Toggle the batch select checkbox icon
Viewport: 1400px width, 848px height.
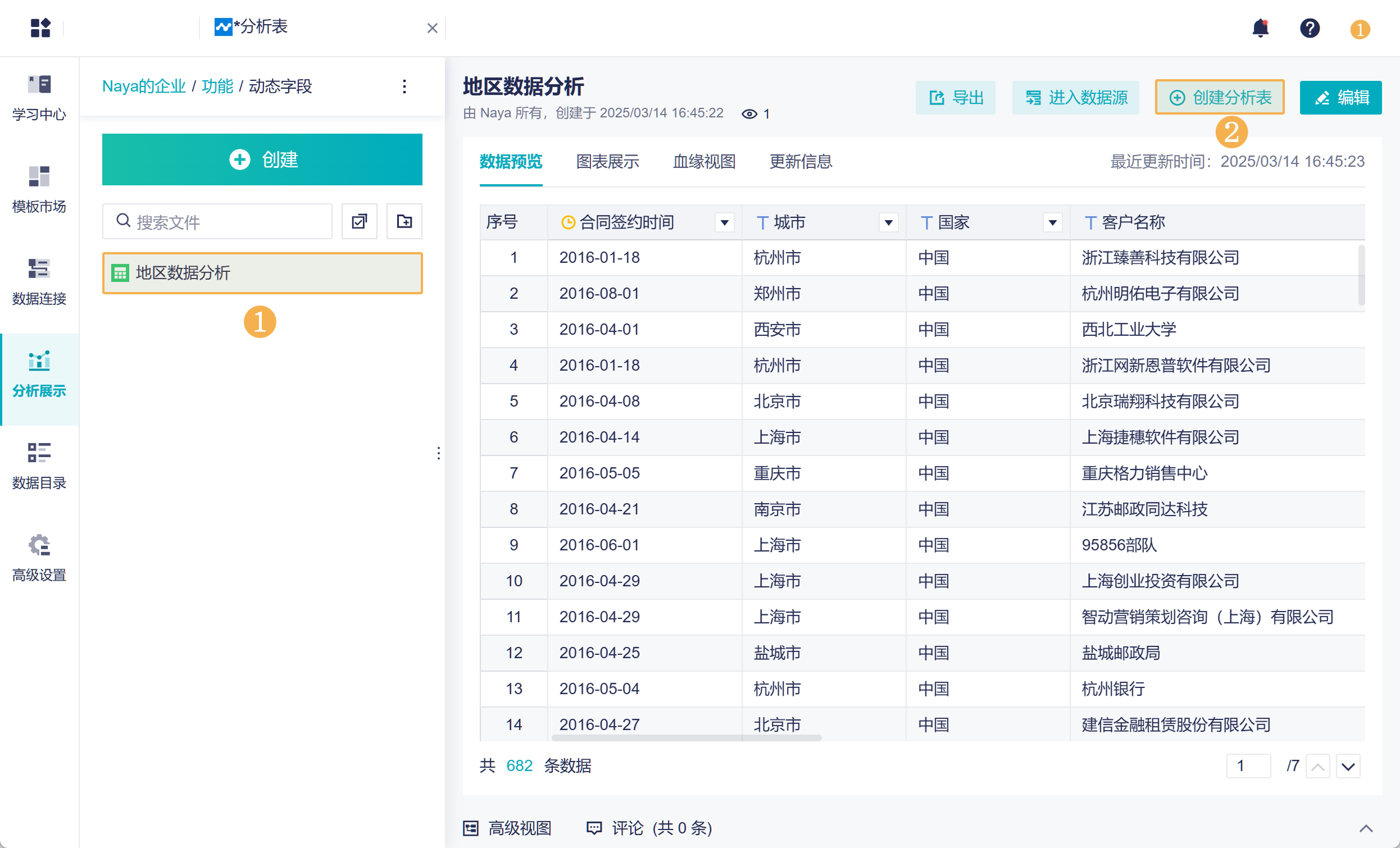[359, 221]
